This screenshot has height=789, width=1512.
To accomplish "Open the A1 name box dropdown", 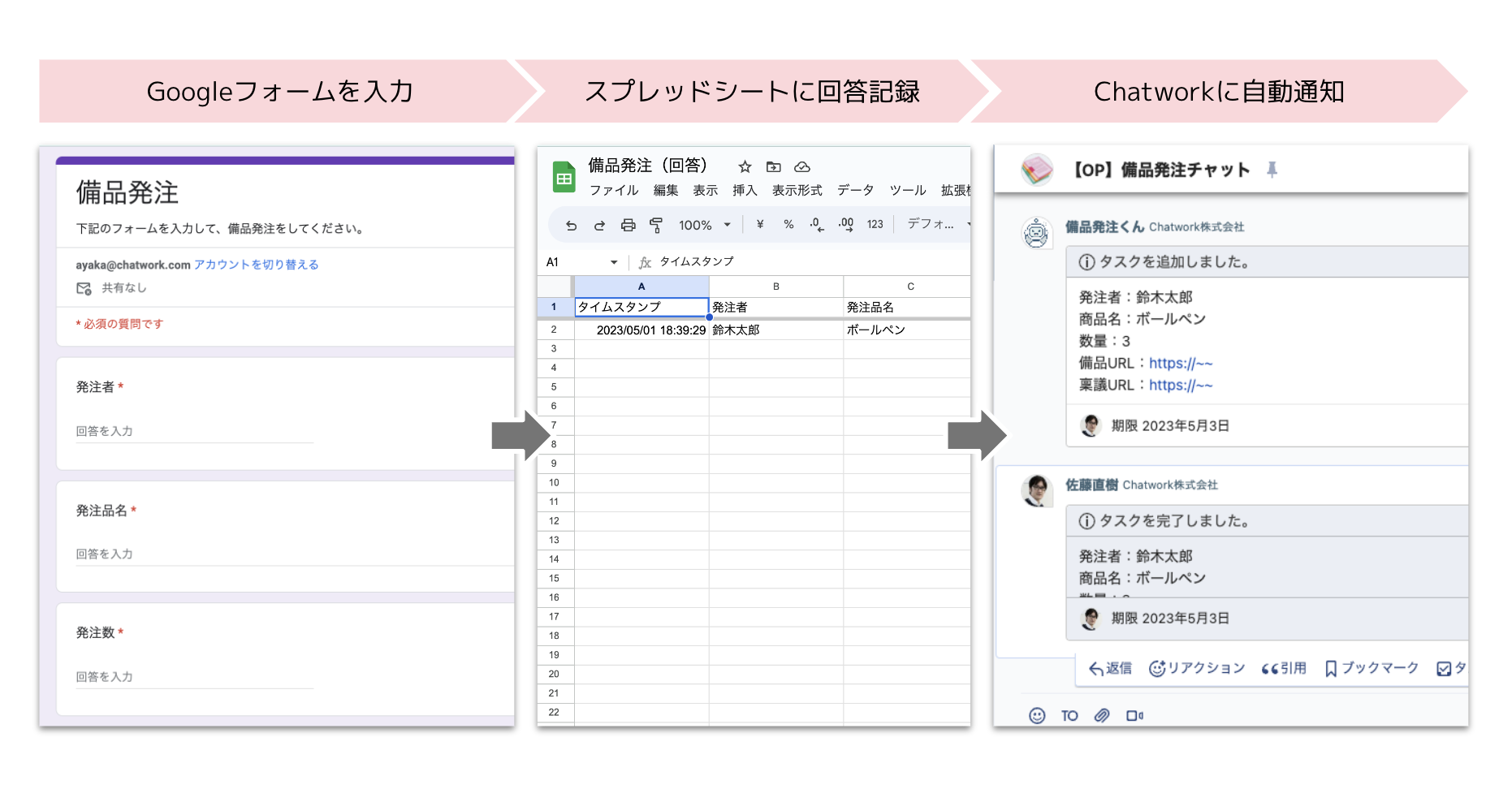I will 614,262.
